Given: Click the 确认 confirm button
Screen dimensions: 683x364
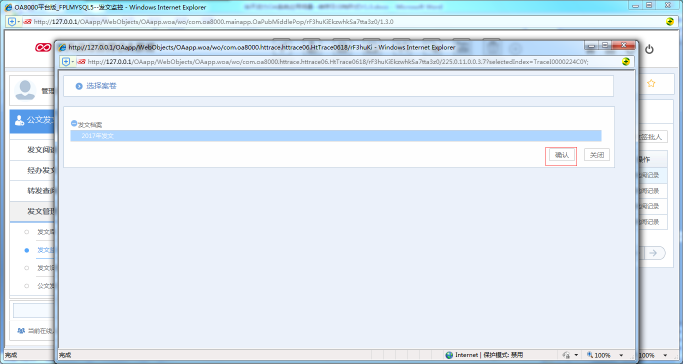Looking at the screenshot, I should pyautogui.click(x=561, y=155).
